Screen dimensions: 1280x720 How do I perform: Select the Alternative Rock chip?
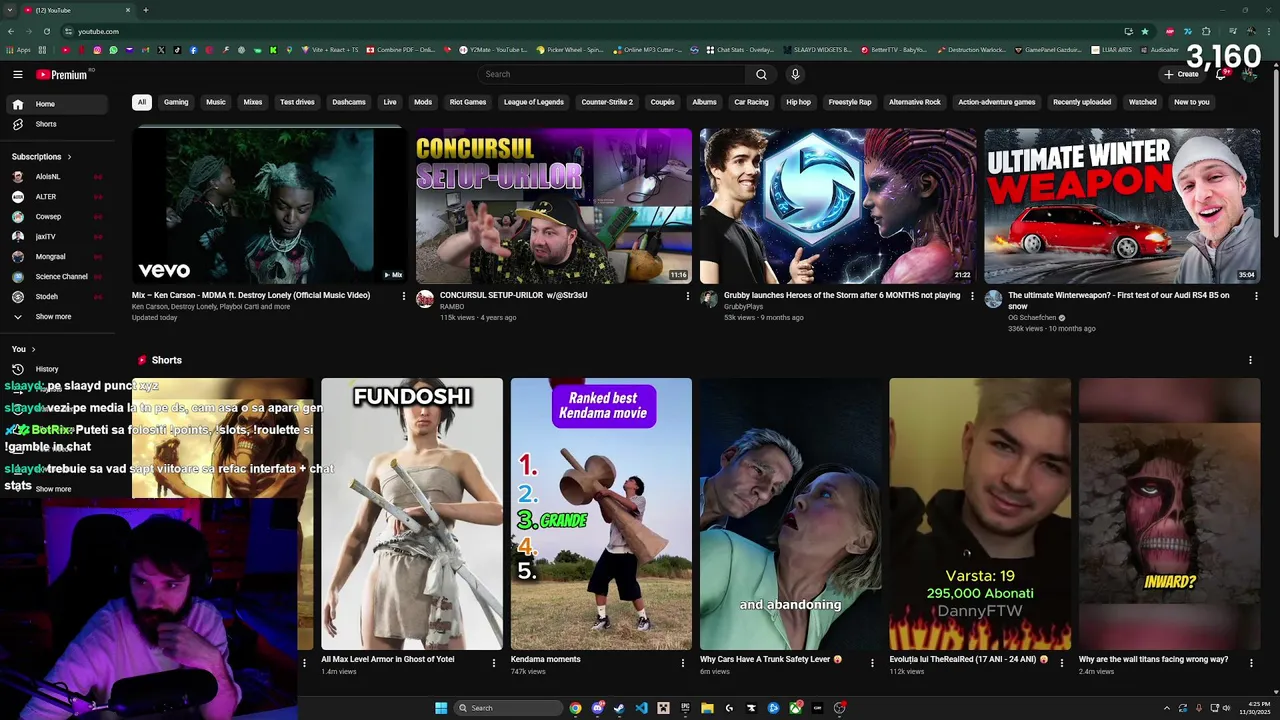click(x=915, y=102)
